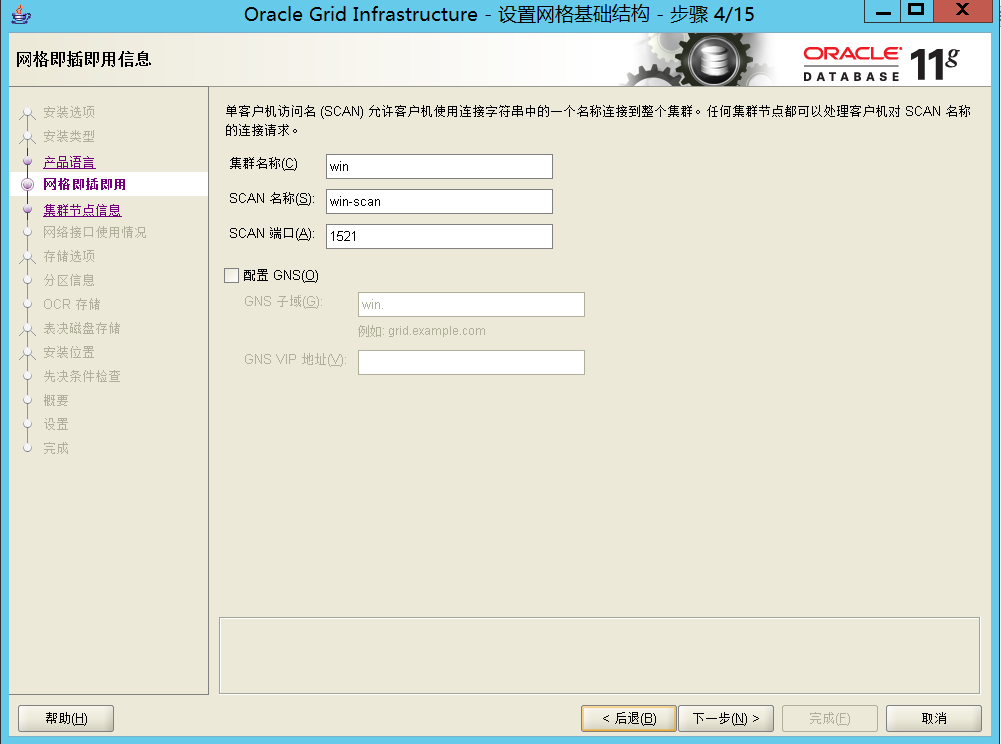This screenshot has height=744, width=1001.
Task: Close the Oracle Grid Infrastructure window
Action: pyautogui.click(x=963, y=10)
